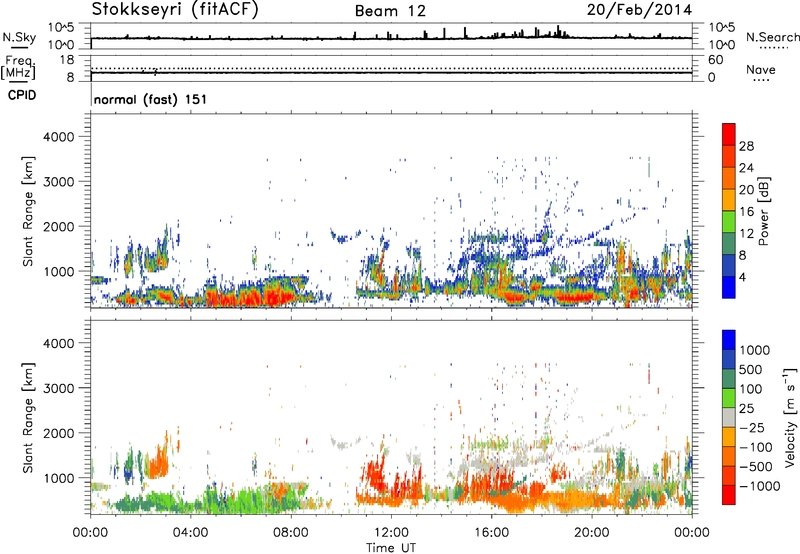Pick the red top segment of power colorbar
Image resolution: width=800 pixels, height=554 pixels.
[729, 134]
